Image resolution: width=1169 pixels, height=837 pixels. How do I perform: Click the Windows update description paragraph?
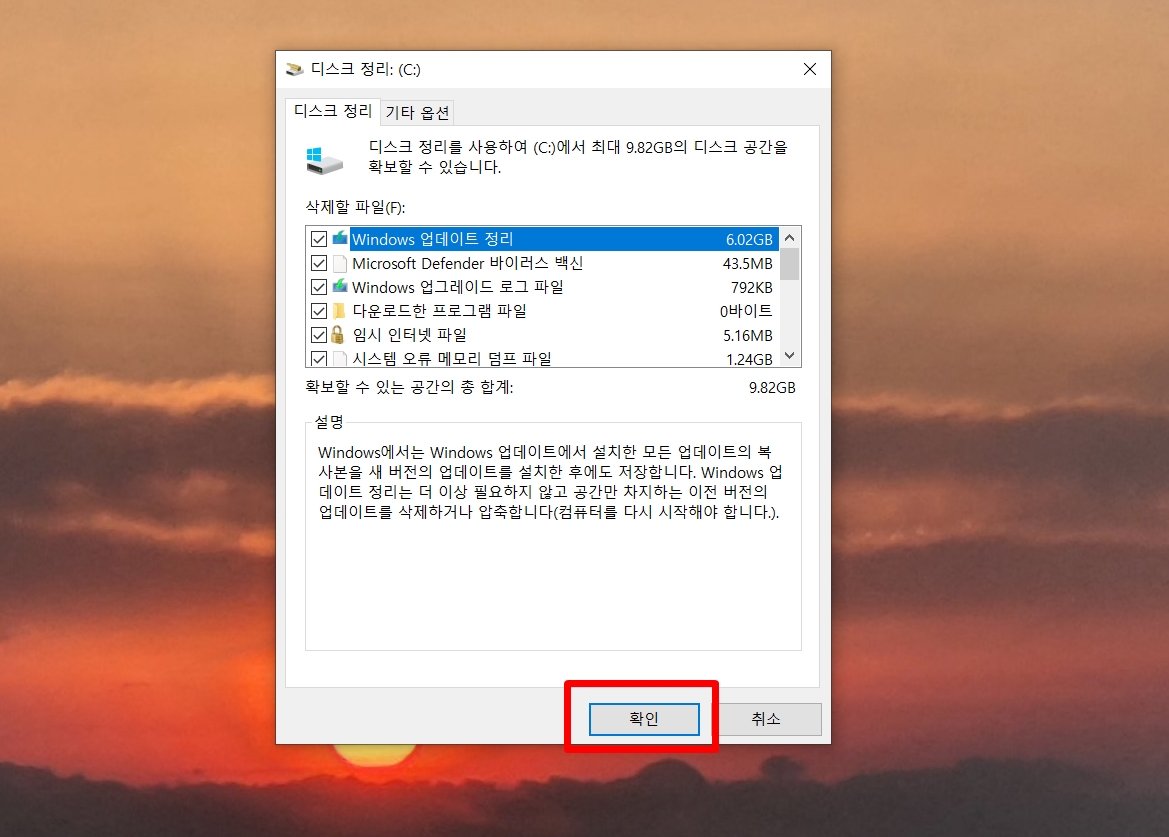pos(550,481)
